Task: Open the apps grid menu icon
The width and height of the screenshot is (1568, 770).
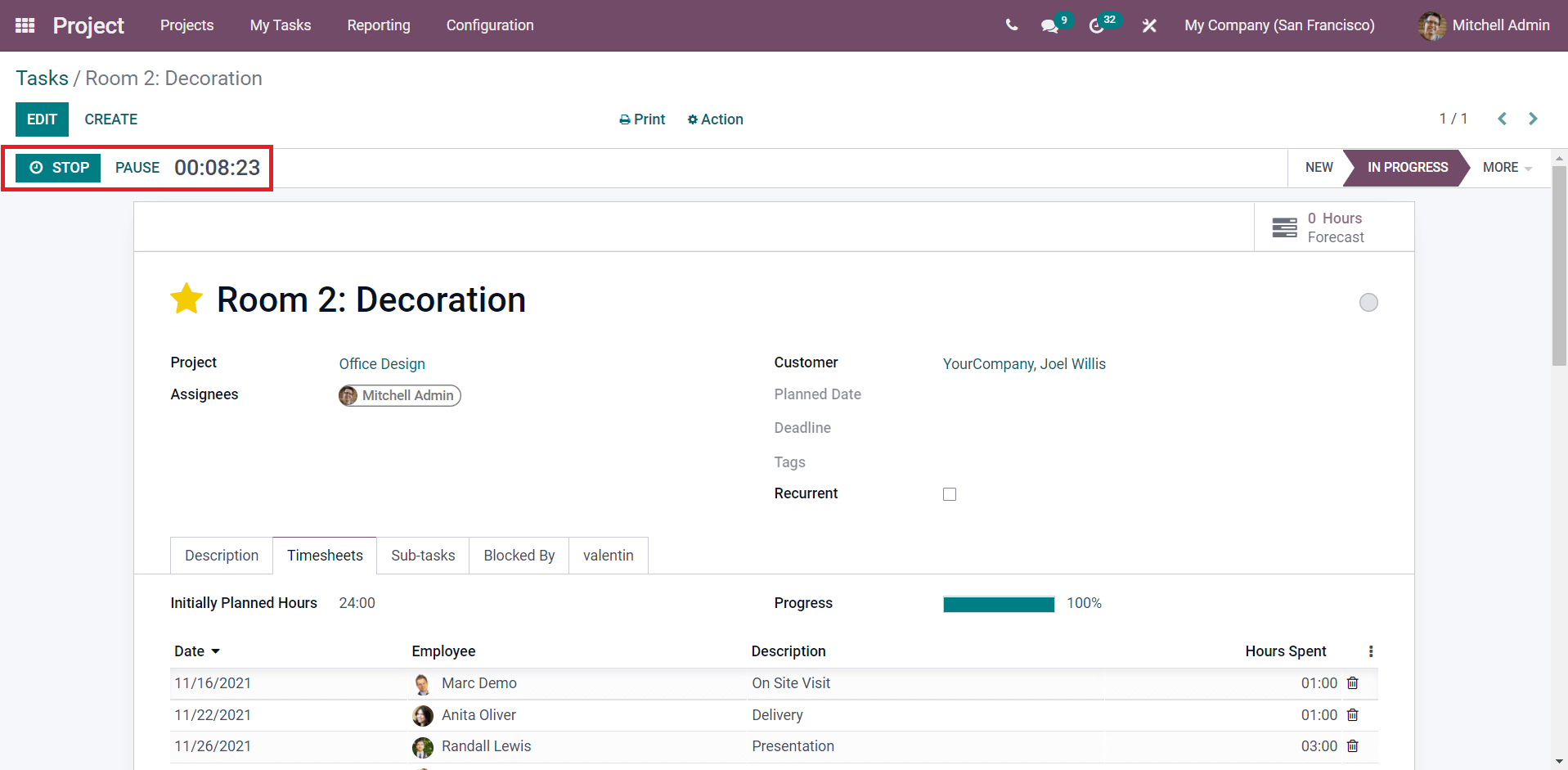Action: pyautogui.click(x=25, y=25)
